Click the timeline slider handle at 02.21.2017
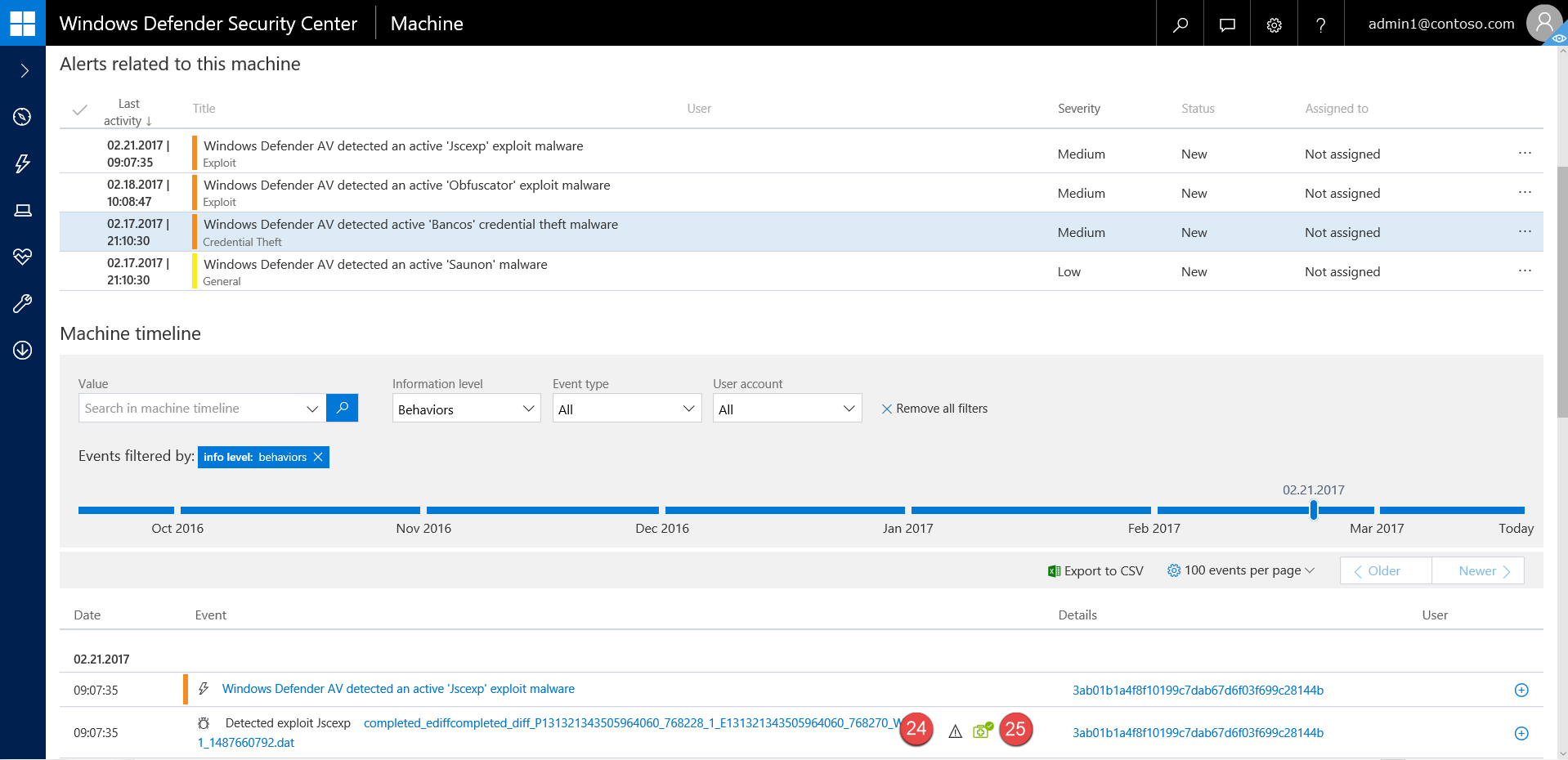Viewport: 1568px width, 760px height. 1313,511
